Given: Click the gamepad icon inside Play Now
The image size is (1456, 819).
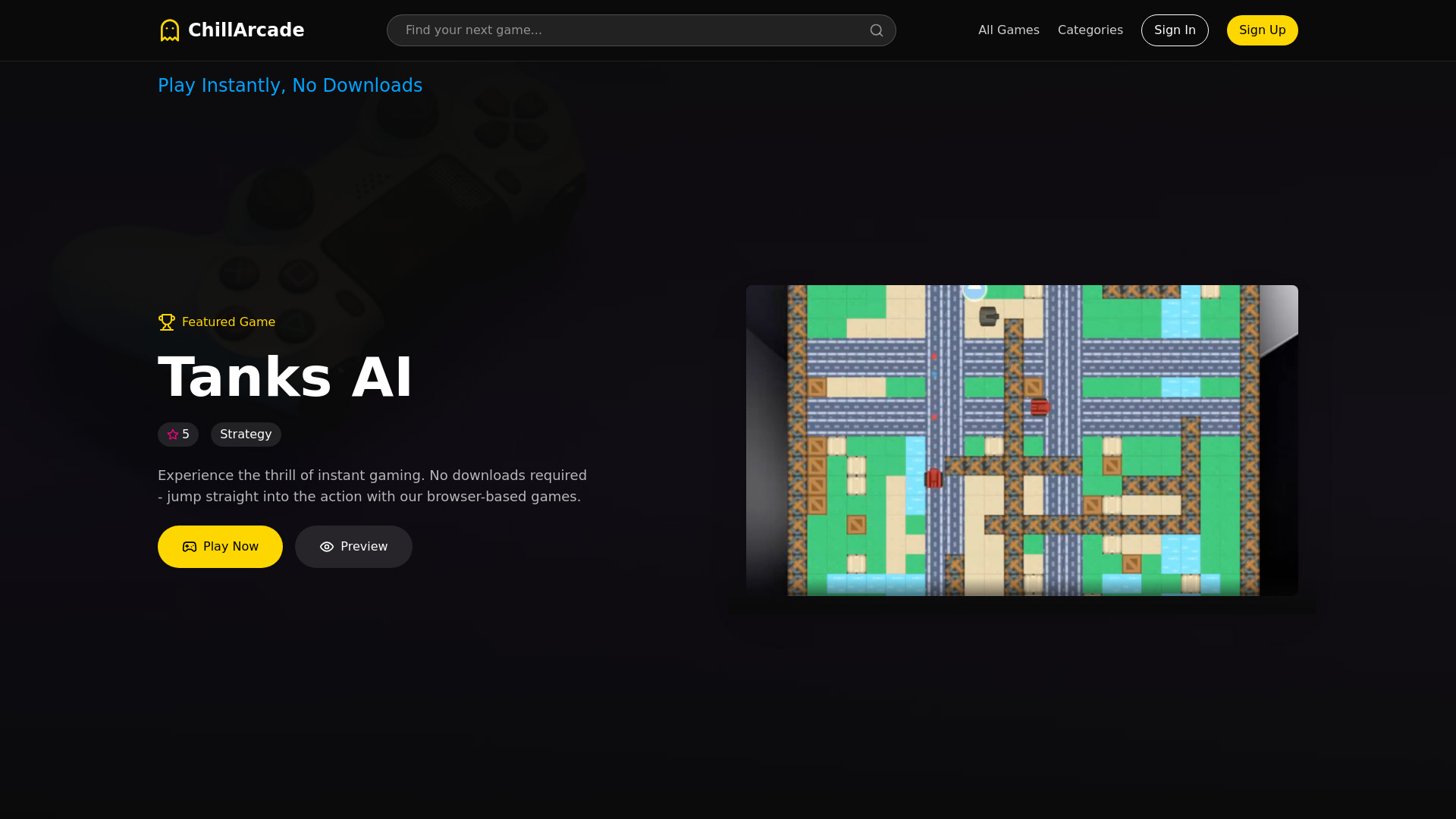Looking at the screenshot, I should click(x=188, y=546).
